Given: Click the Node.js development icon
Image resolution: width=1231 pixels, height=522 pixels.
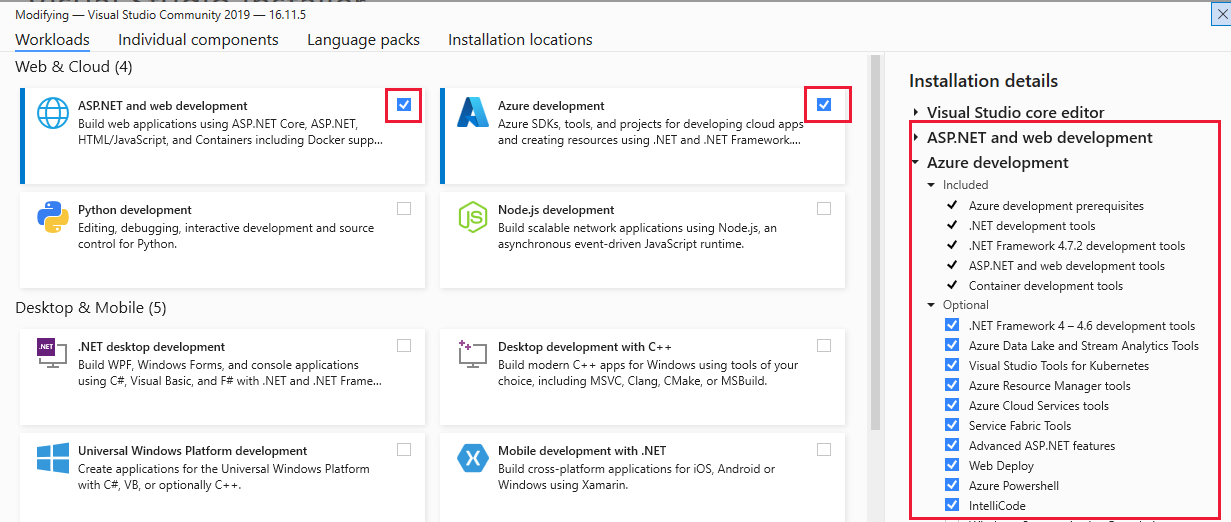Looking at the screenshot, I should pos(472,217).
